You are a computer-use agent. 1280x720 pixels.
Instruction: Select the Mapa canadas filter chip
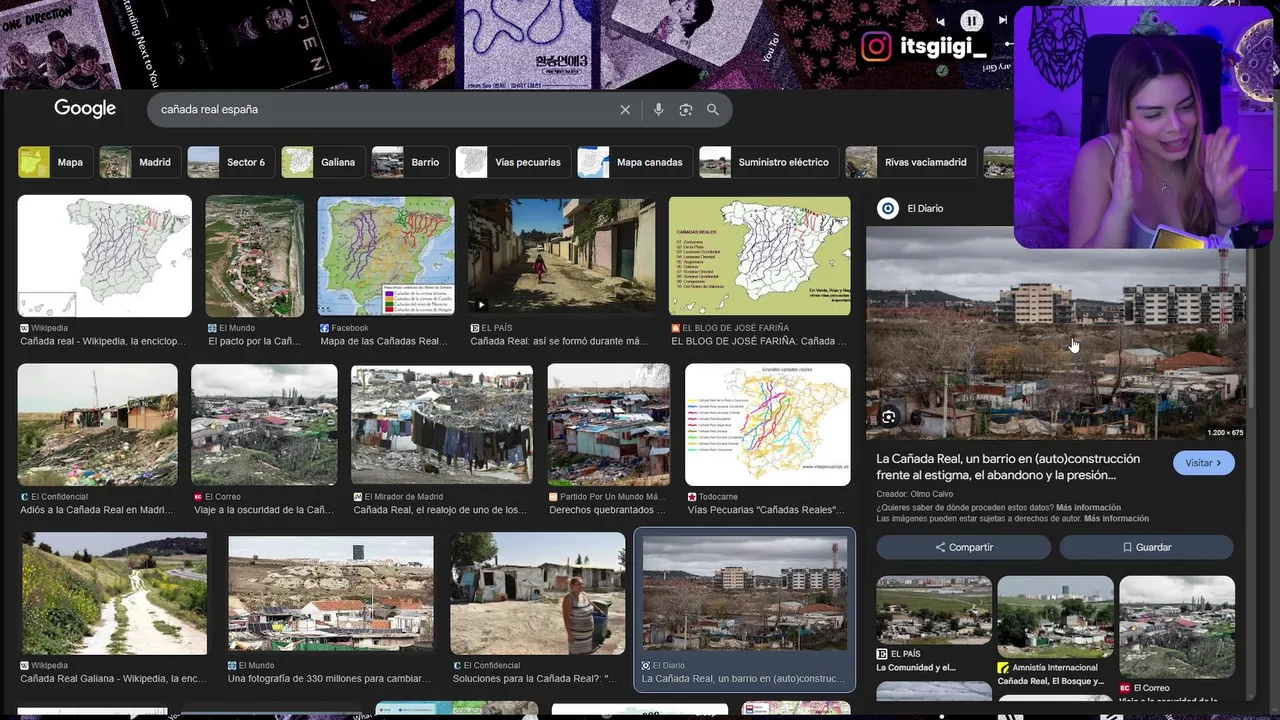click(x=634, y=162)
